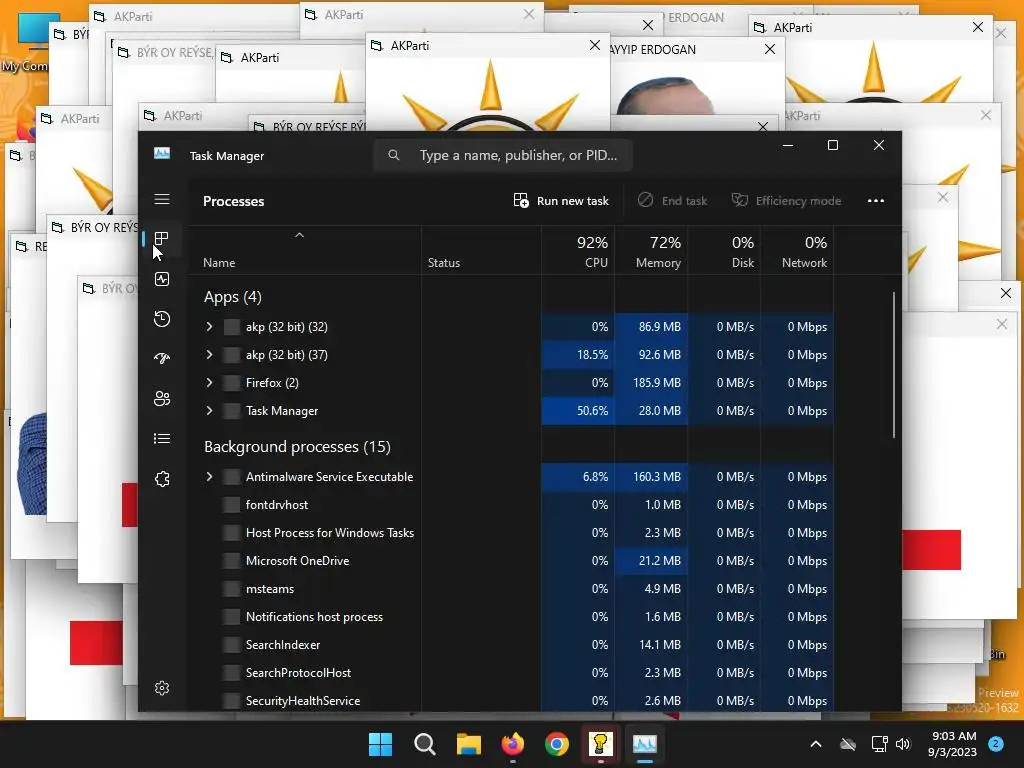Open Startup apps page from sidebar
This screenshot has height=768, width=1024.
162,358
